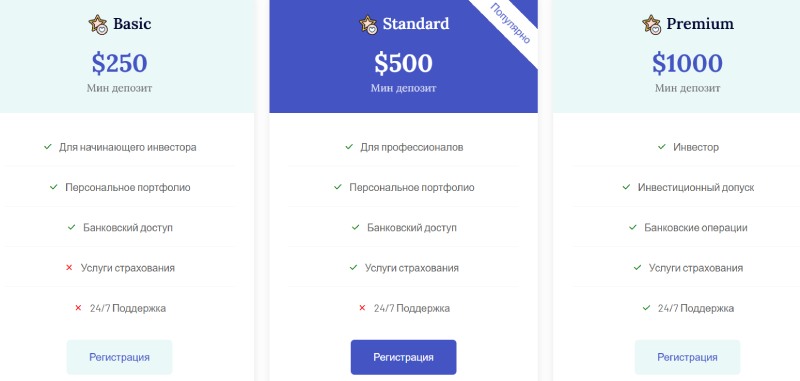
Task: Click the star badge icon beside Basic
Action: click(98, 24)
